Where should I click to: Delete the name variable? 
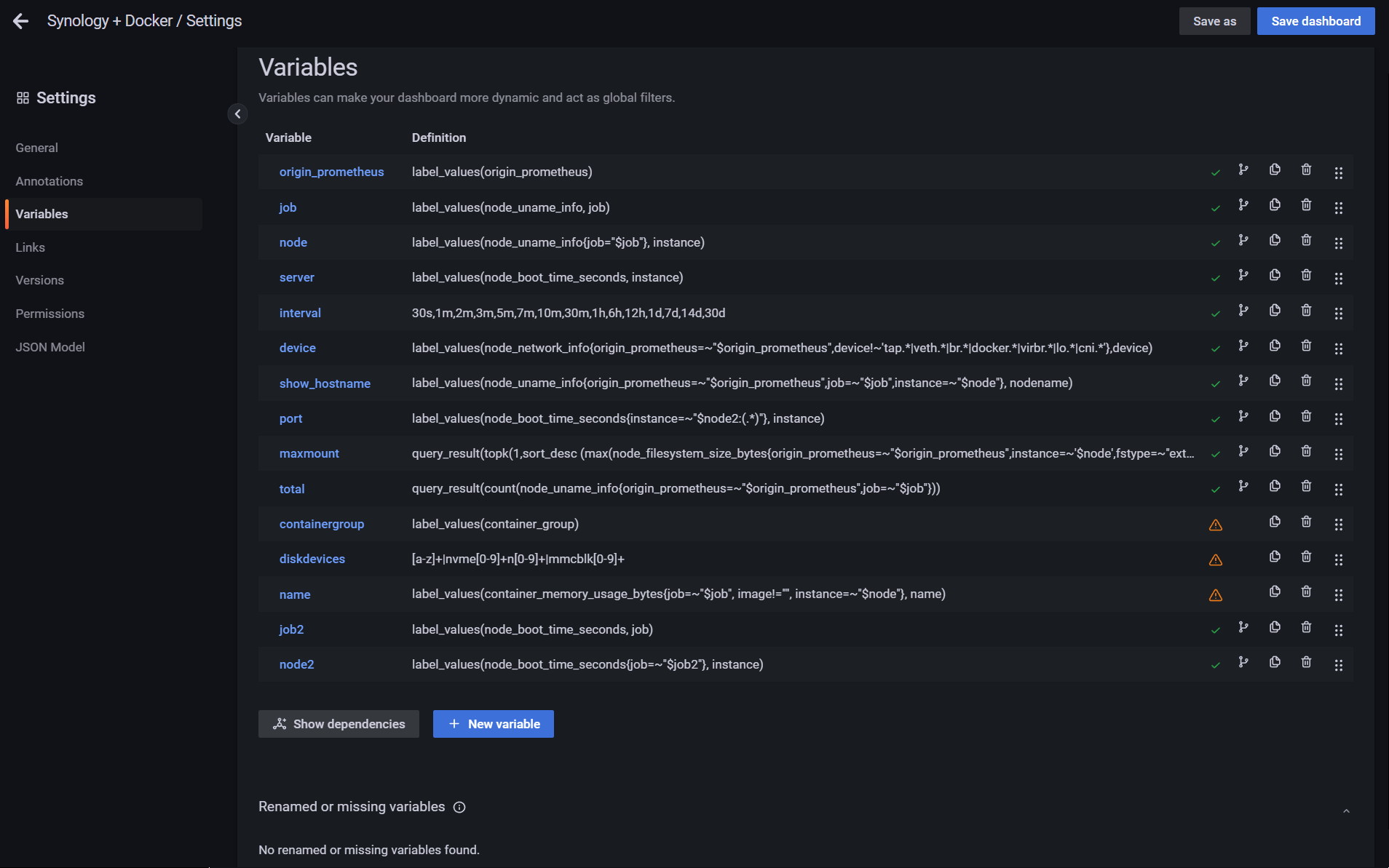point(1306,592)
